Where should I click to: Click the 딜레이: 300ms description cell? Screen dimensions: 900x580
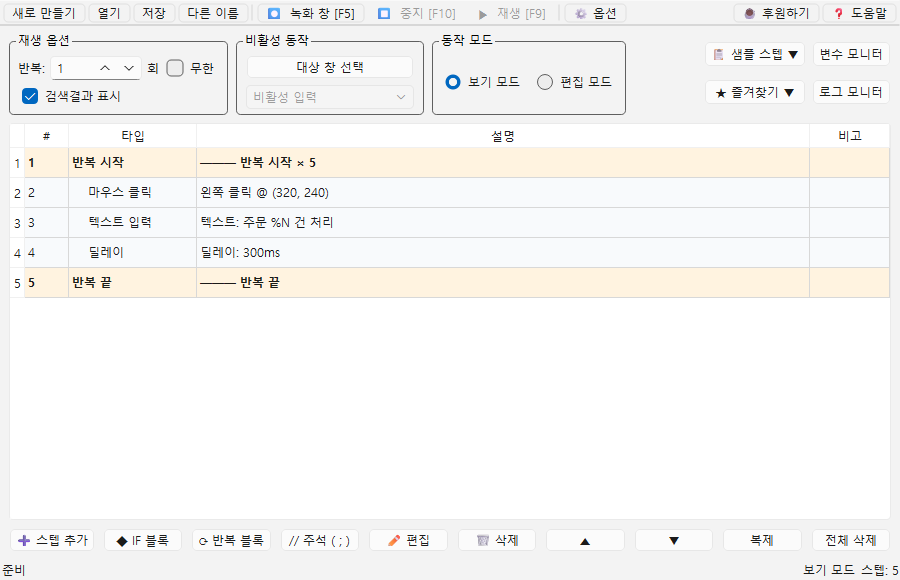(503, 252)
